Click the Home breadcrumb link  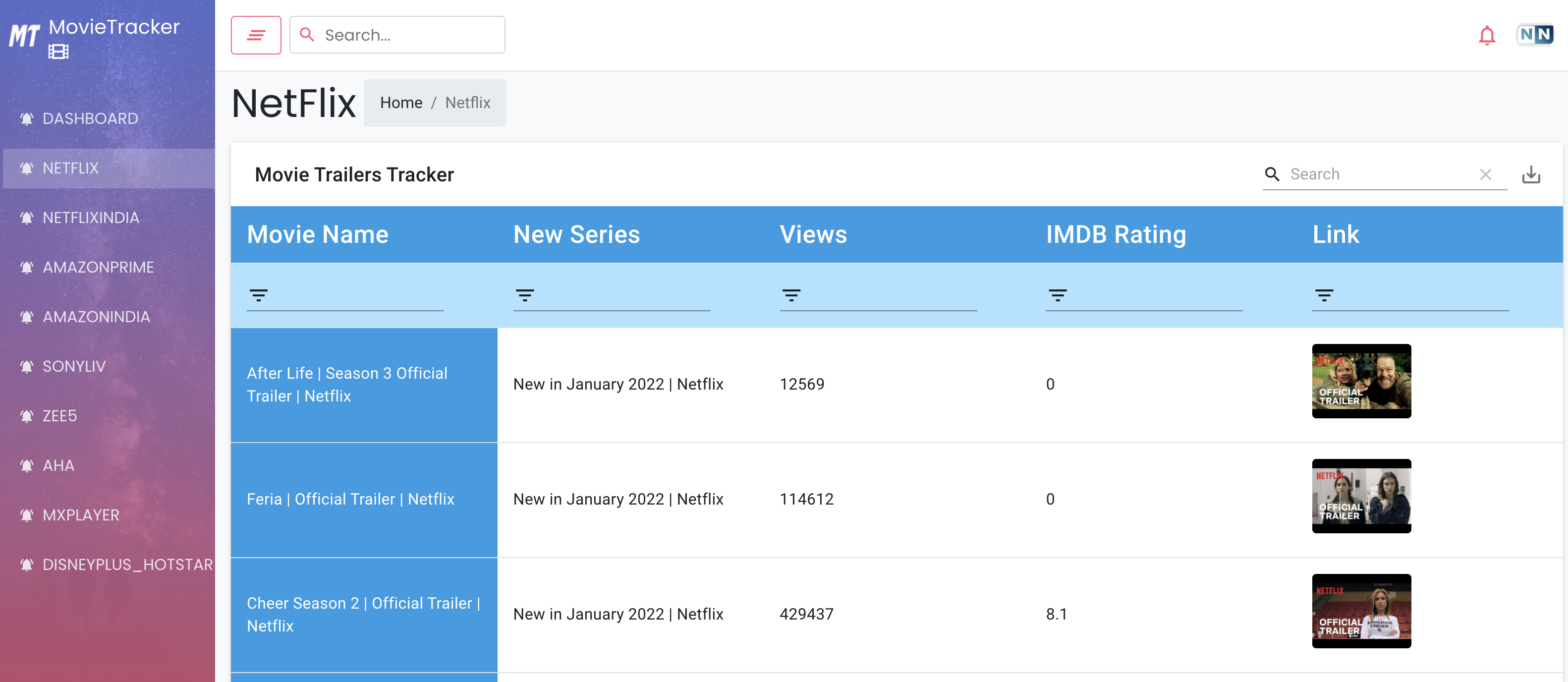click(401, 103)
